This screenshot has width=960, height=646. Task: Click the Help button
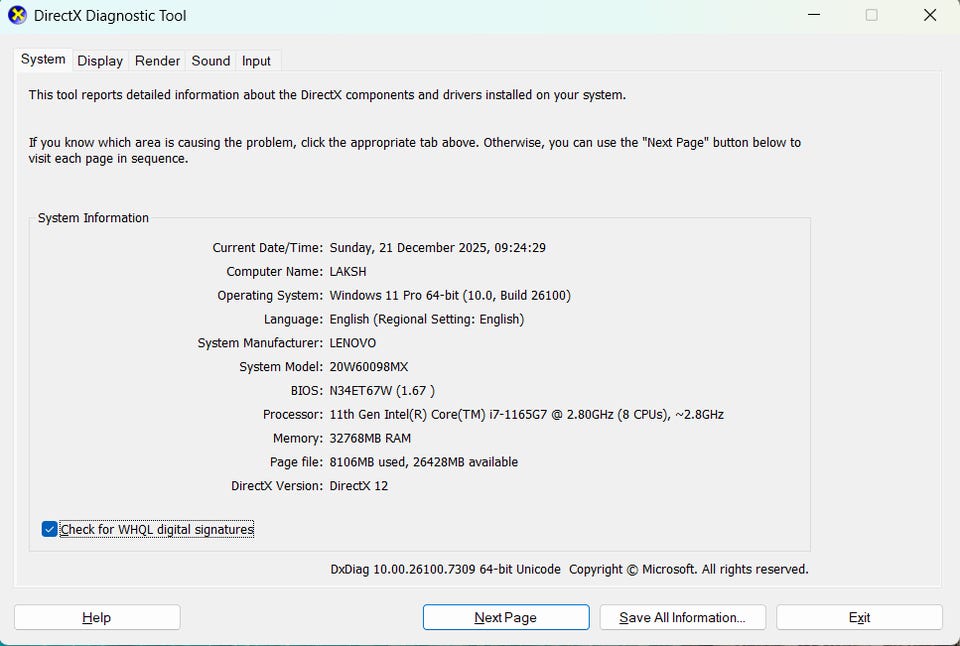97,617
